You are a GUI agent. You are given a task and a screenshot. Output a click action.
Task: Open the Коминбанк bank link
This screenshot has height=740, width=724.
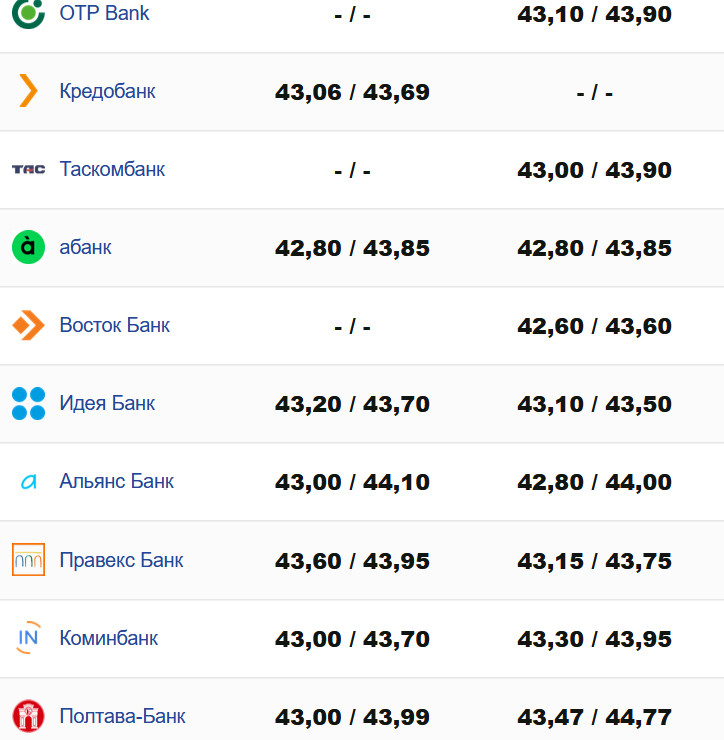[x=109, y=637]
